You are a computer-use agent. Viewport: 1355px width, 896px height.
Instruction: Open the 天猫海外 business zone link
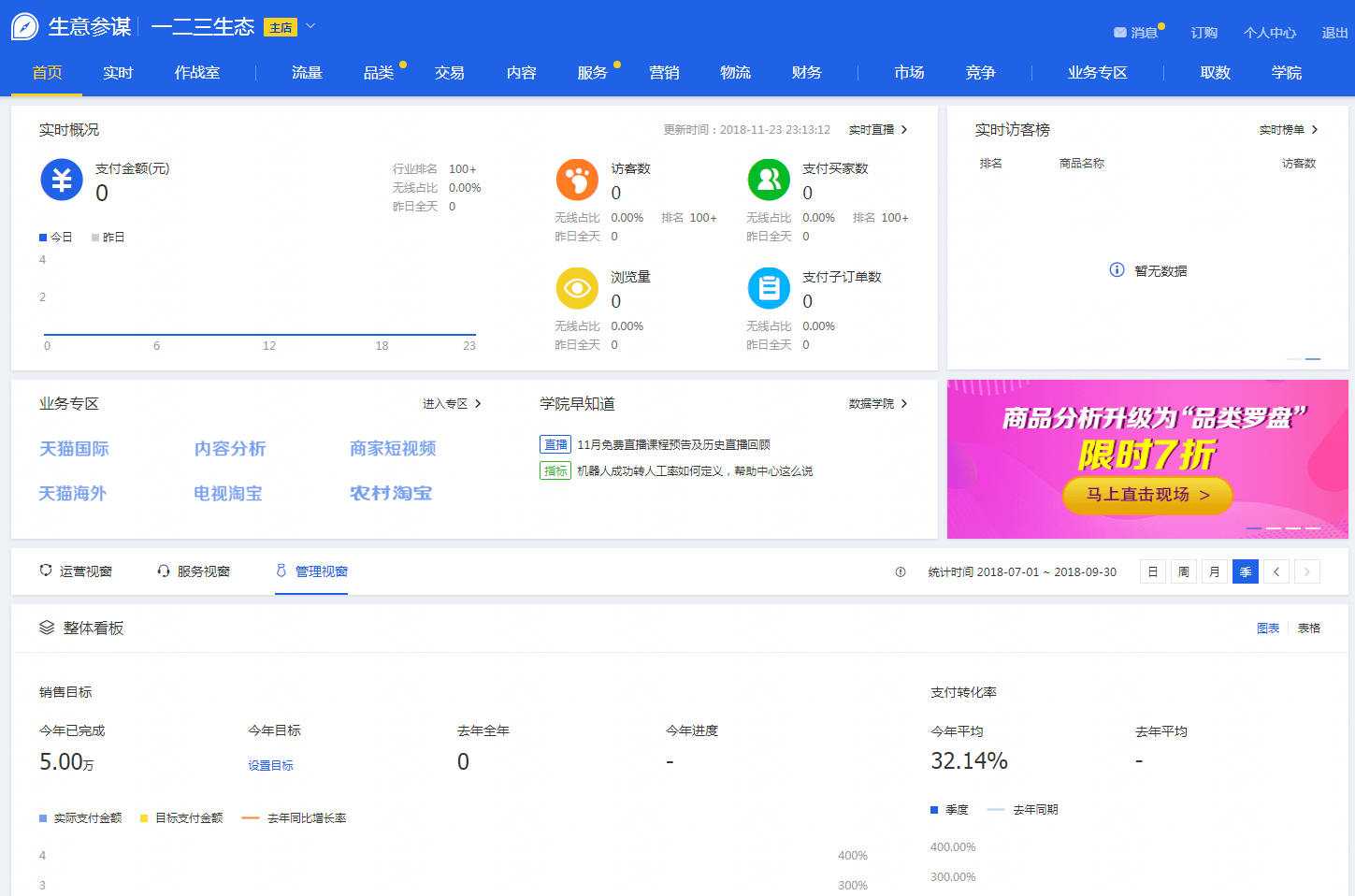(73, 494)
